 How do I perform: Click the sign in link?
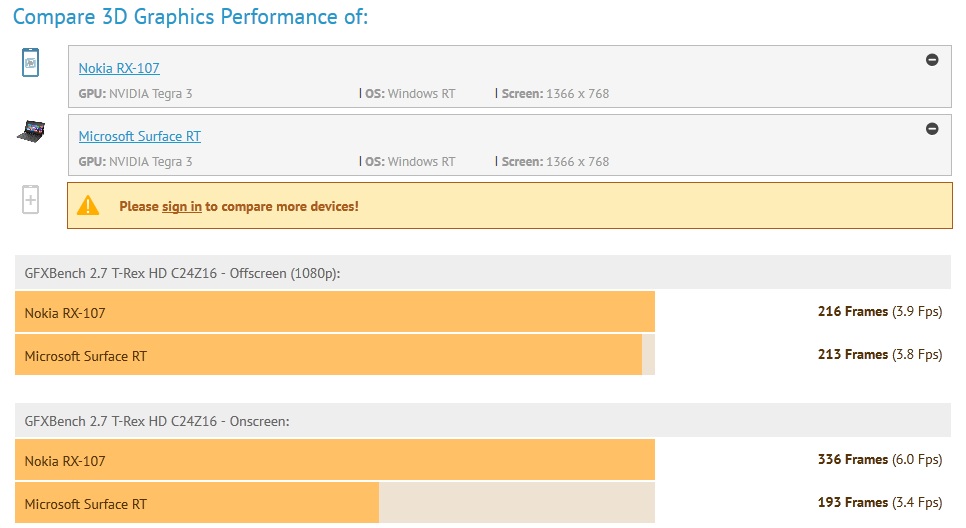coord(182,206)
